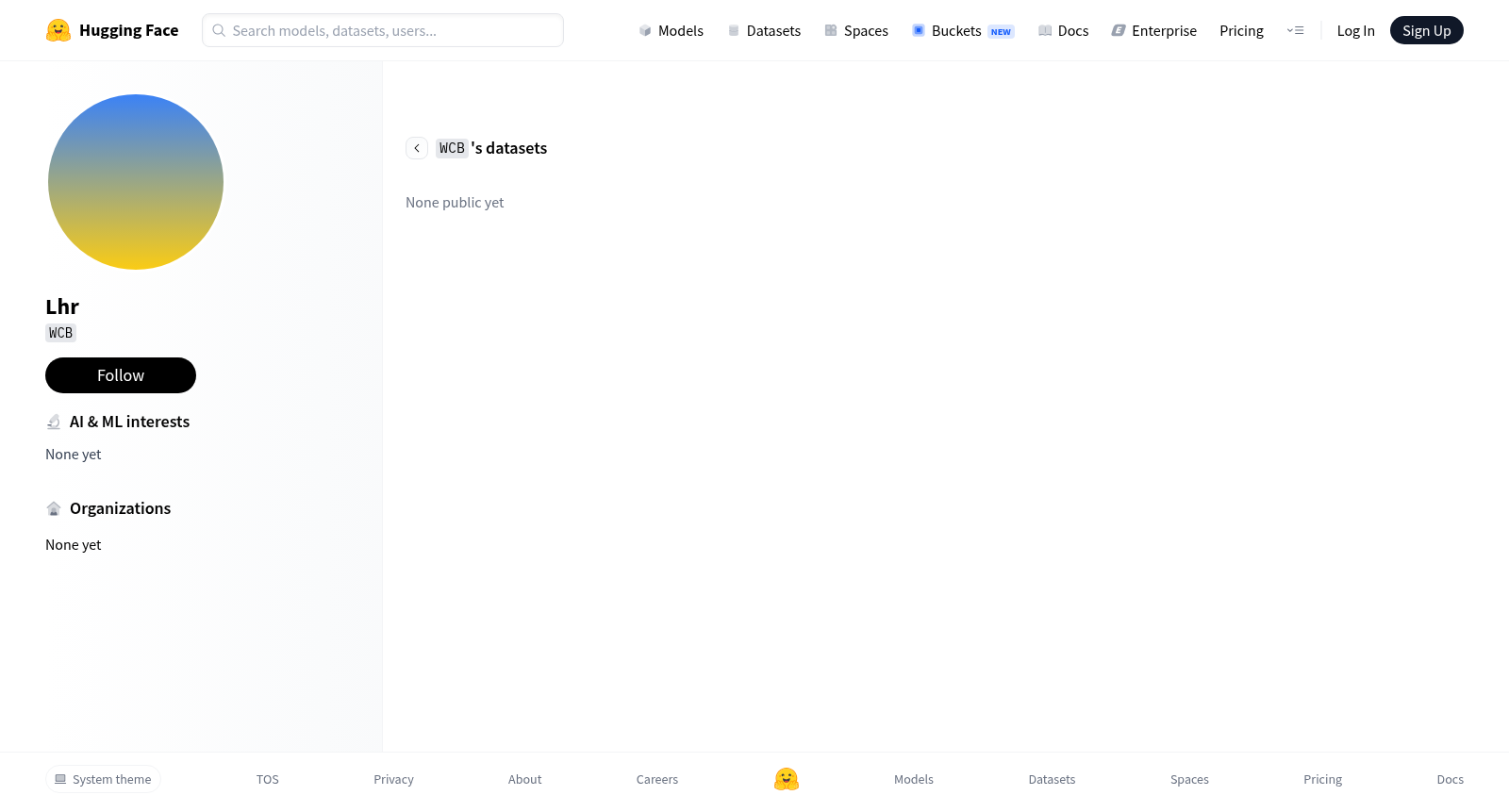
Task: Click the Lhr profile name
Action: 62,307
